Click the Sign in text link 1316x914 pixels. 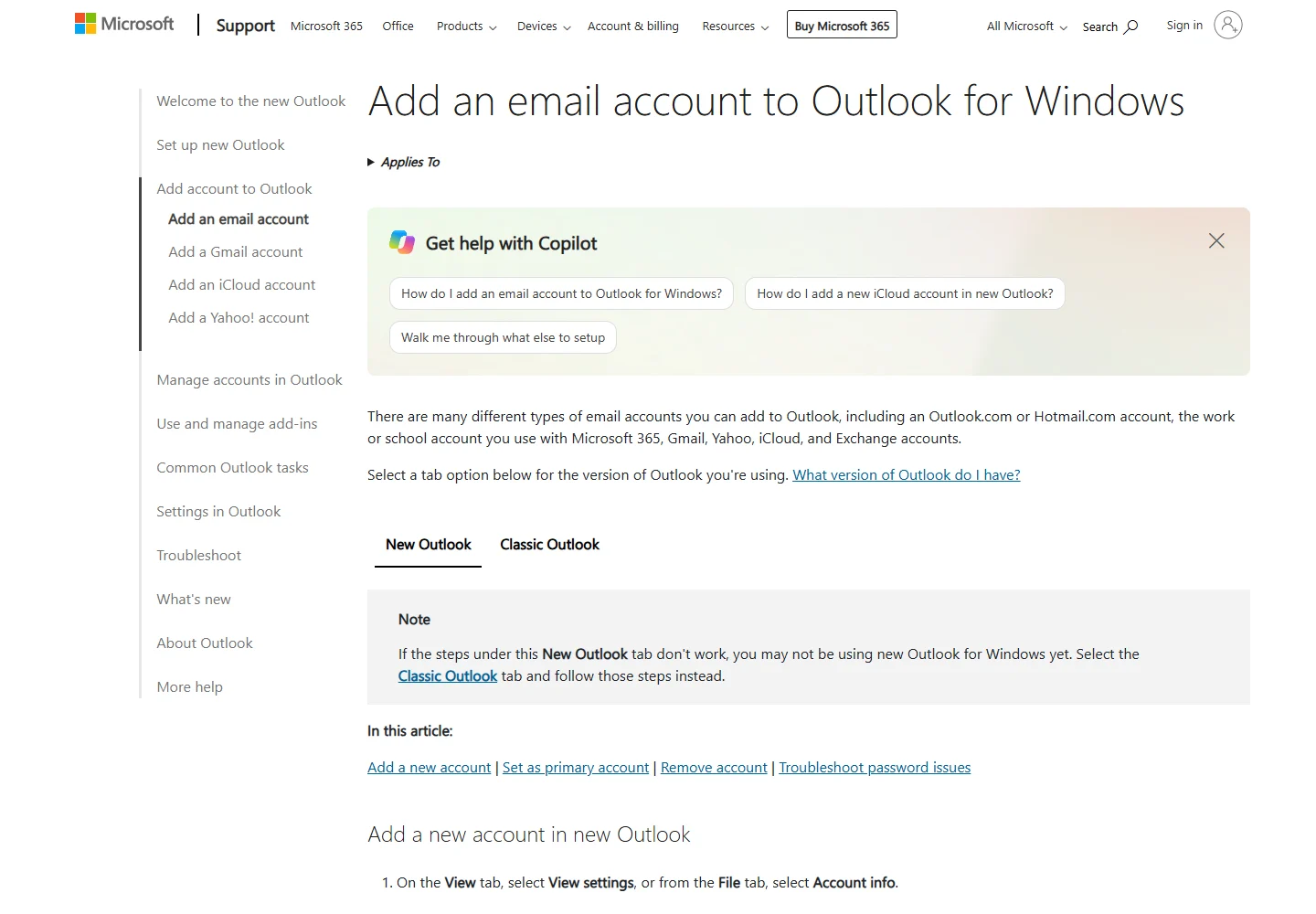pyautogui.click(x=1184, y=26)
